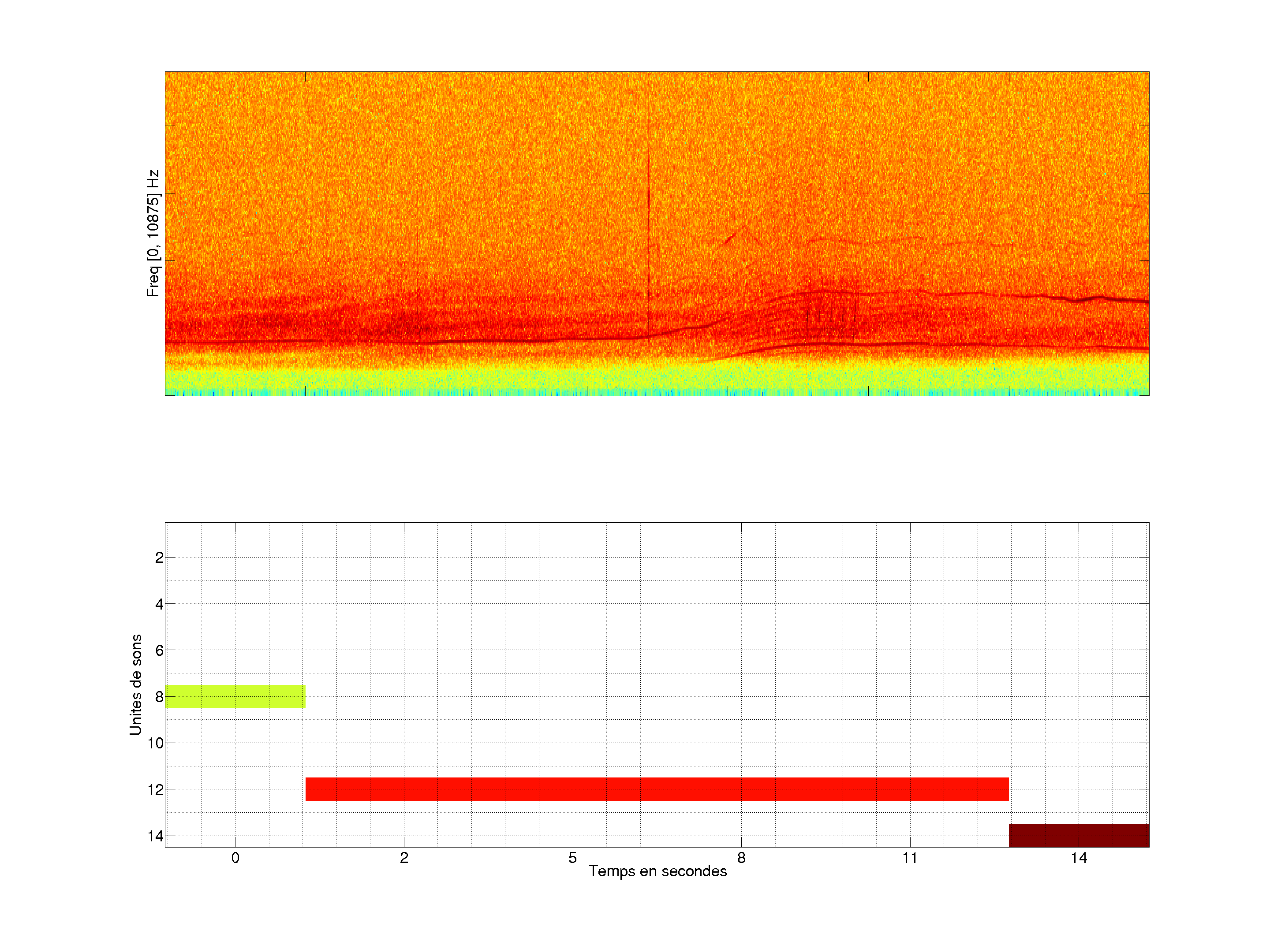Image resolution: width=1270 pixels, height=952 pixels.
Task: Click the y-axis tick label '4'
Action: (159, 604)
